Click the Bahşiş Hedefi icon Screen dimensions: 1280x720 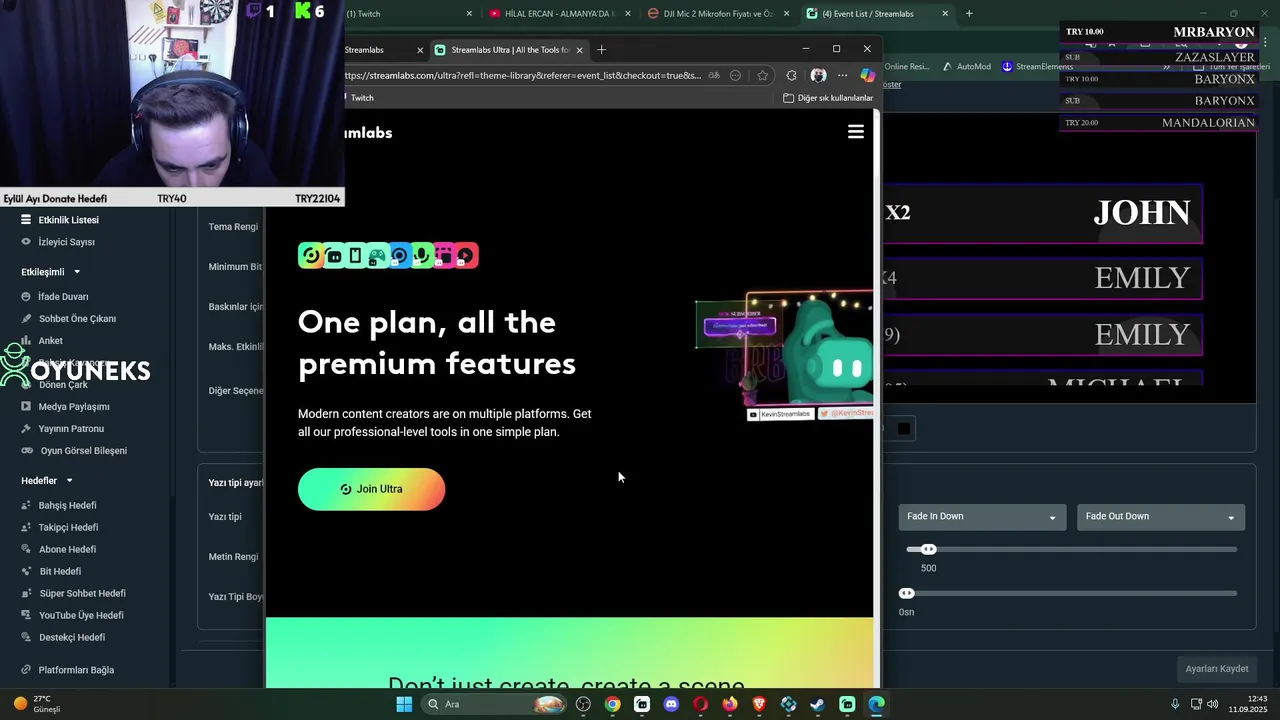tap(27, 506)
